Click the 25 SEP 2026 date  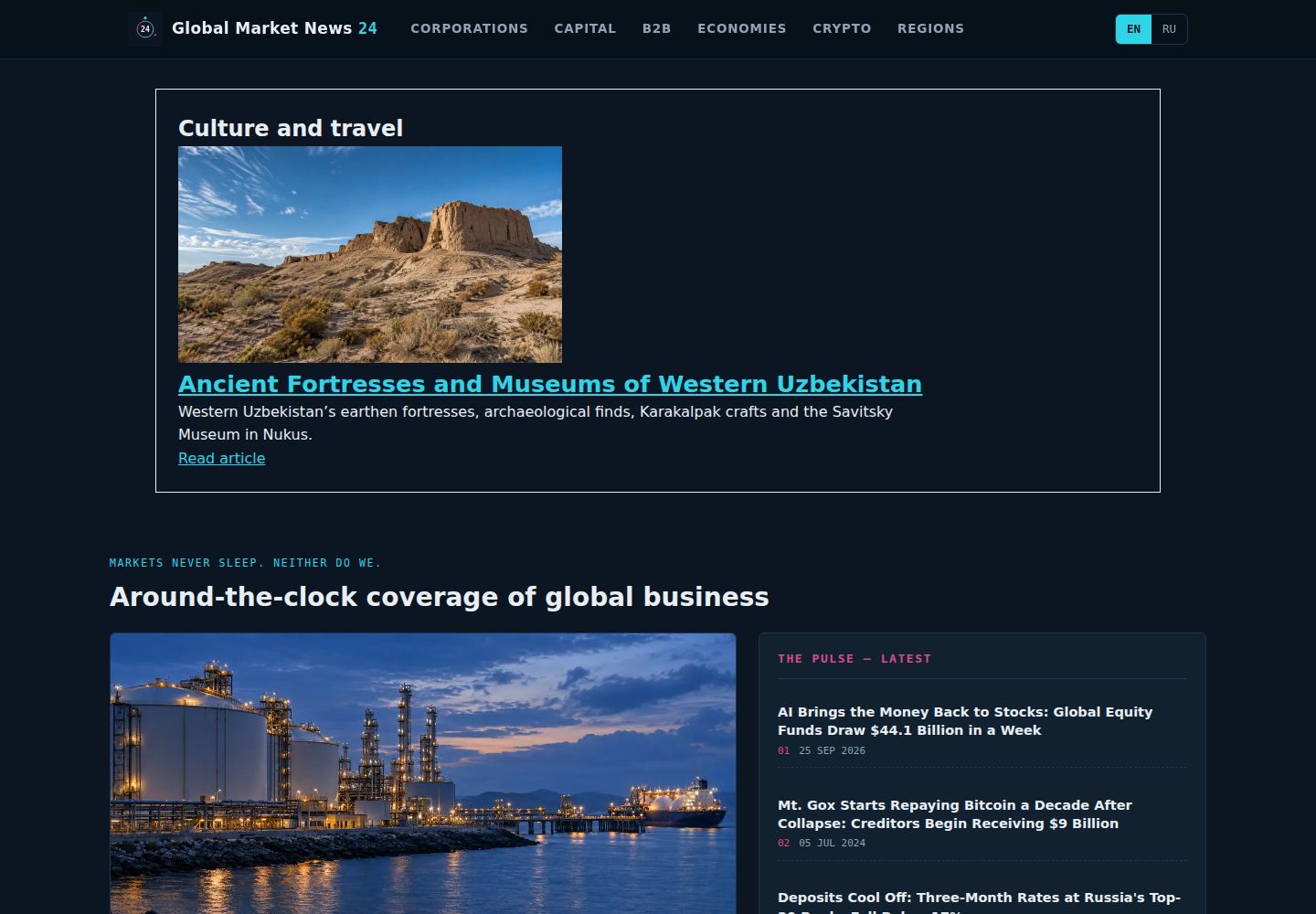coord(832,750)
